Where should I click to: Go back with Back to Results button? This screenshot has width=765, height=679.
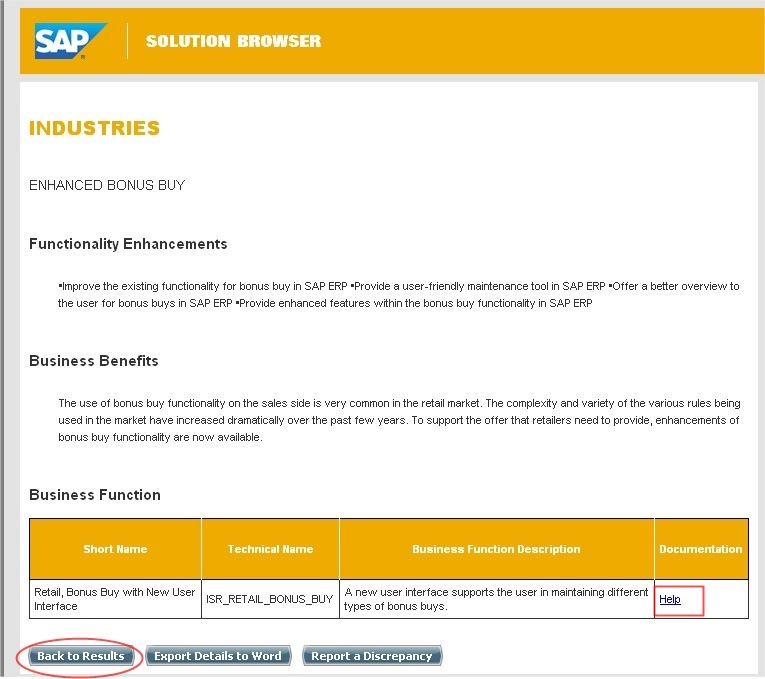click(x=81, y=656)
